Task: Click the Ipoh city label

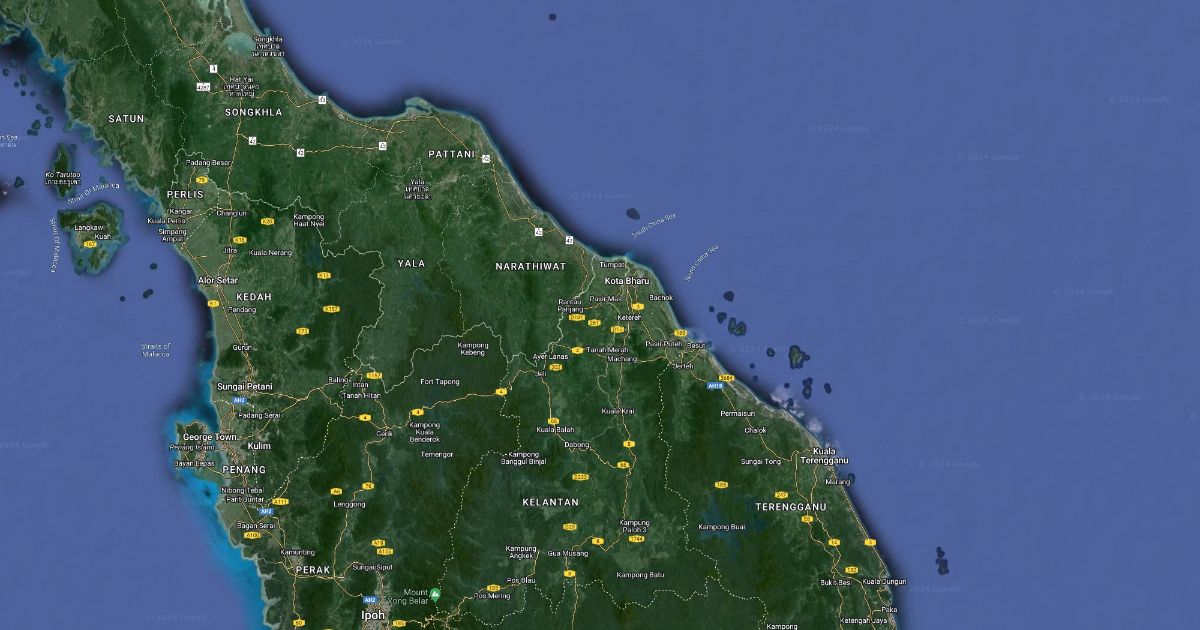Action: pos(372,615)
